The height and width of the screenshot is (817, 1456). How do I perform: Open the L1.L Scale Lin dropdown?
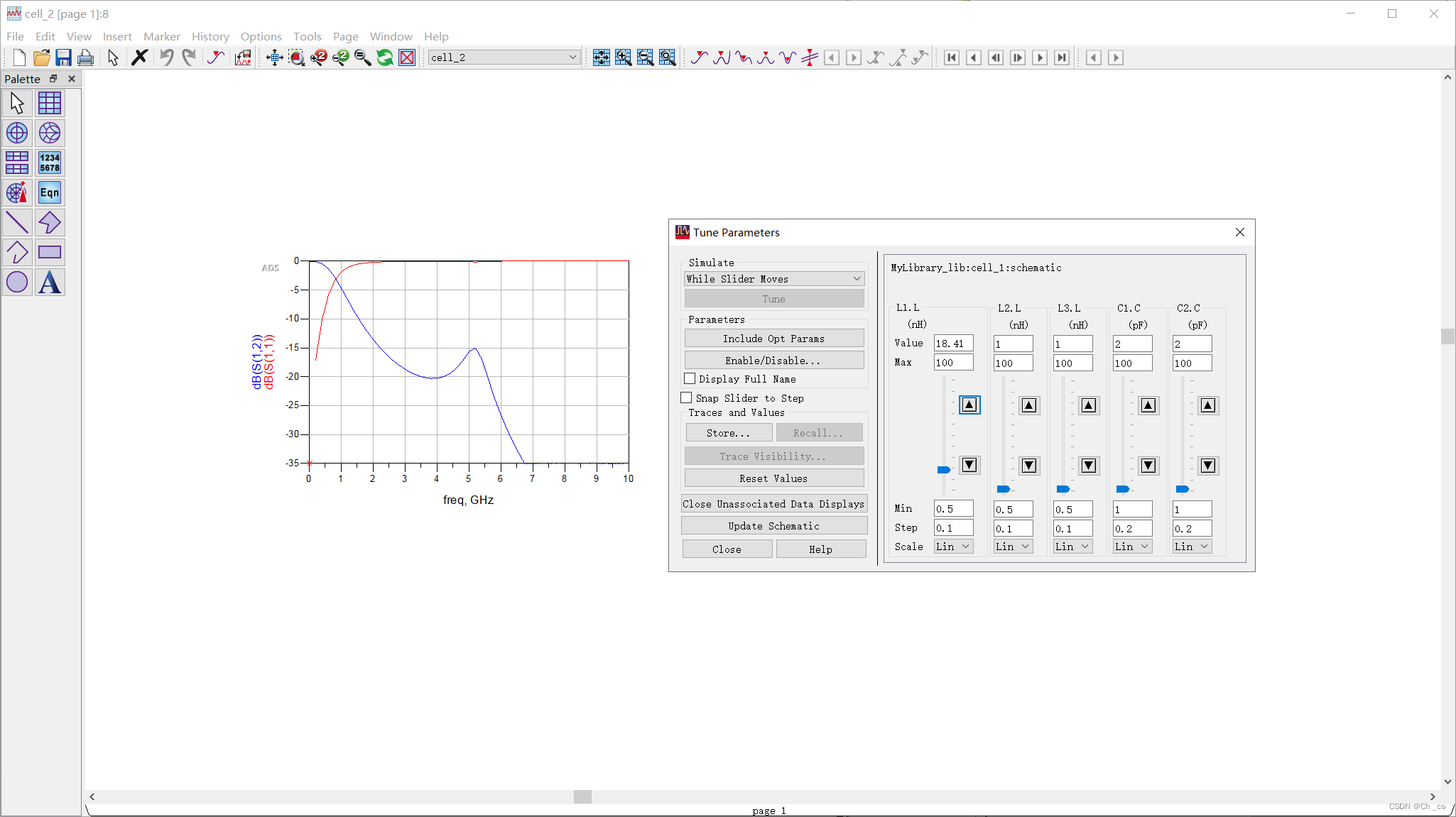coord(953,547)
